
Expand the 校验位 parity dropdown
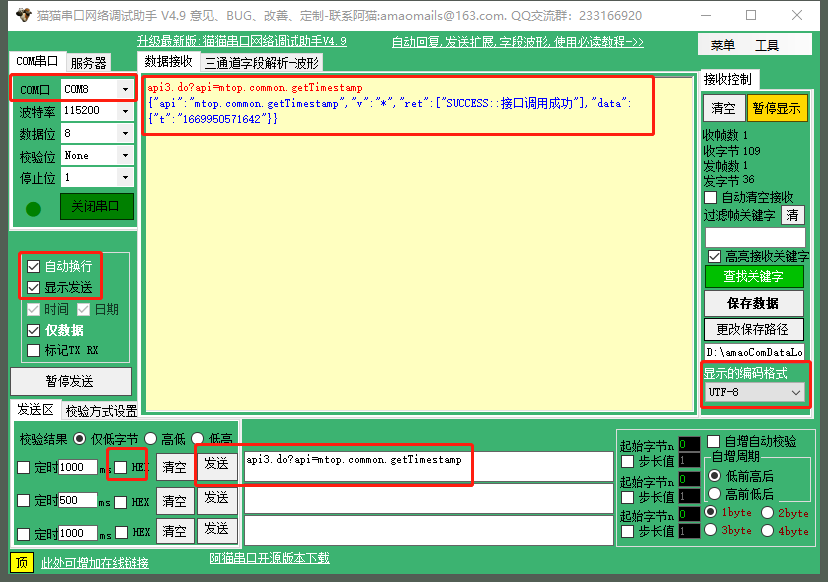click(x=125, y=155)
